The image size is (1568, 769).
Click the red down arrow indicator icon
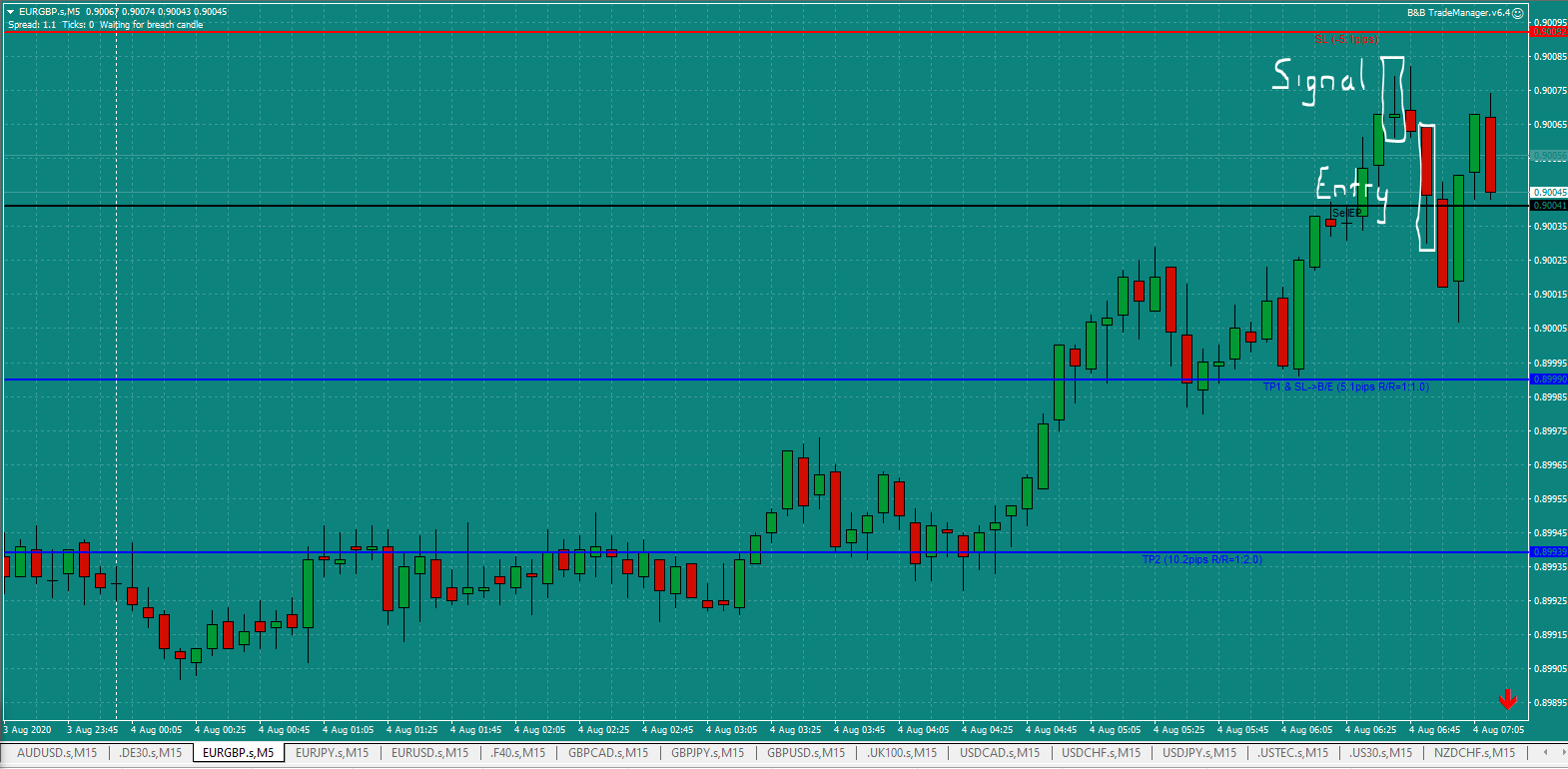1508,699
